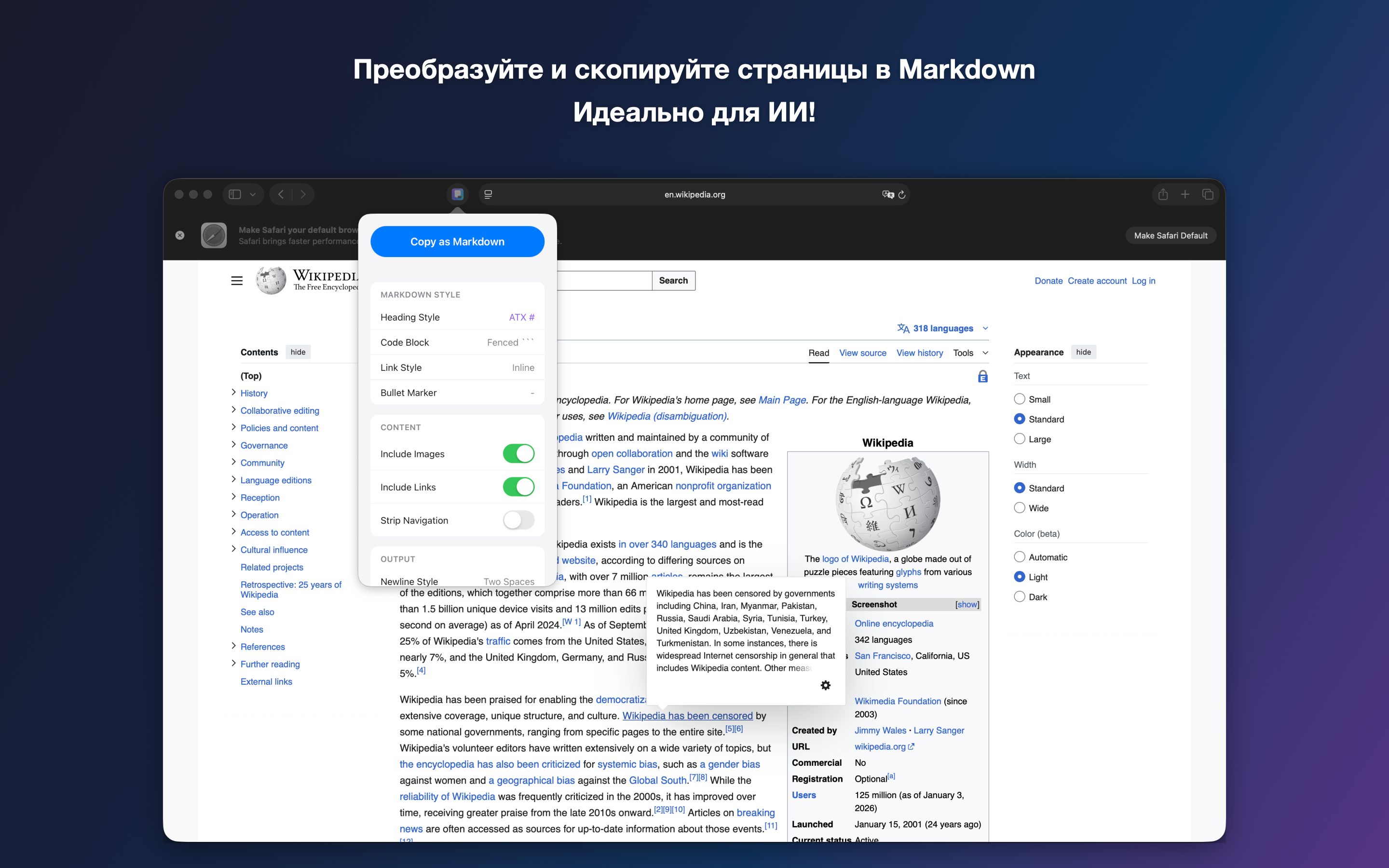Open the wikipedia.org external URL link

885,746
